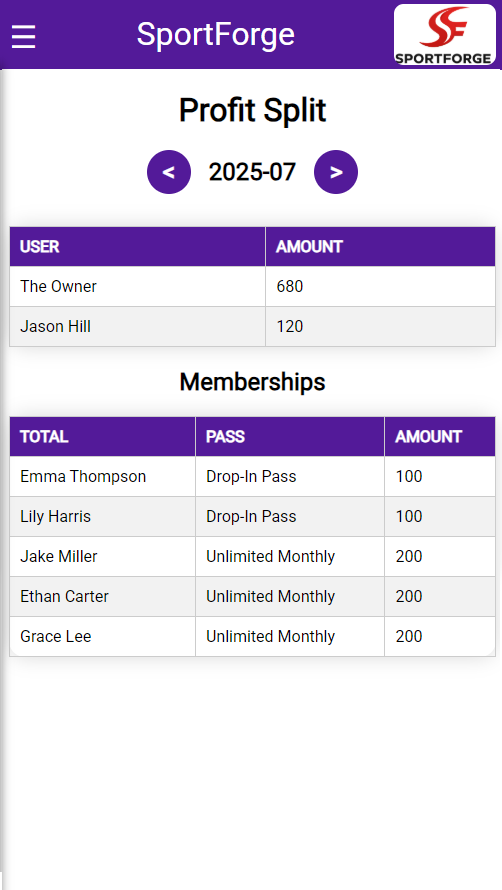The image size is (502, 890).
Task: Select Emma Thompson membership row
Action: (252, 477)
